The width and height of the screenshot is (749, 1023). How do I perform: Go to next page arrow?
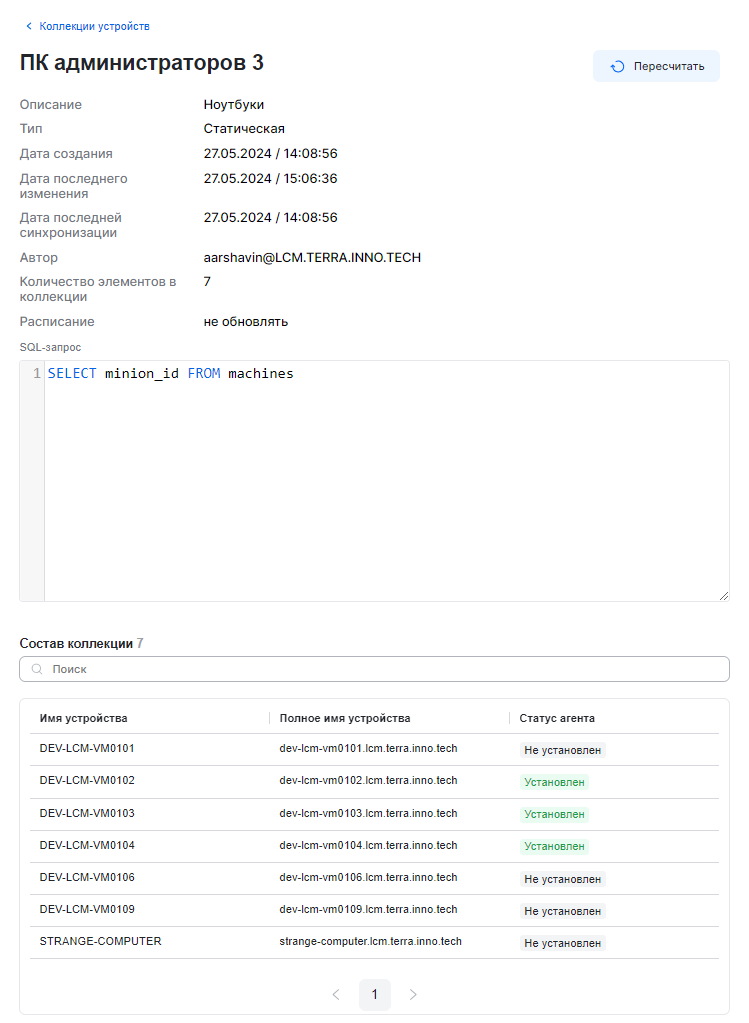tap(413, 994)
